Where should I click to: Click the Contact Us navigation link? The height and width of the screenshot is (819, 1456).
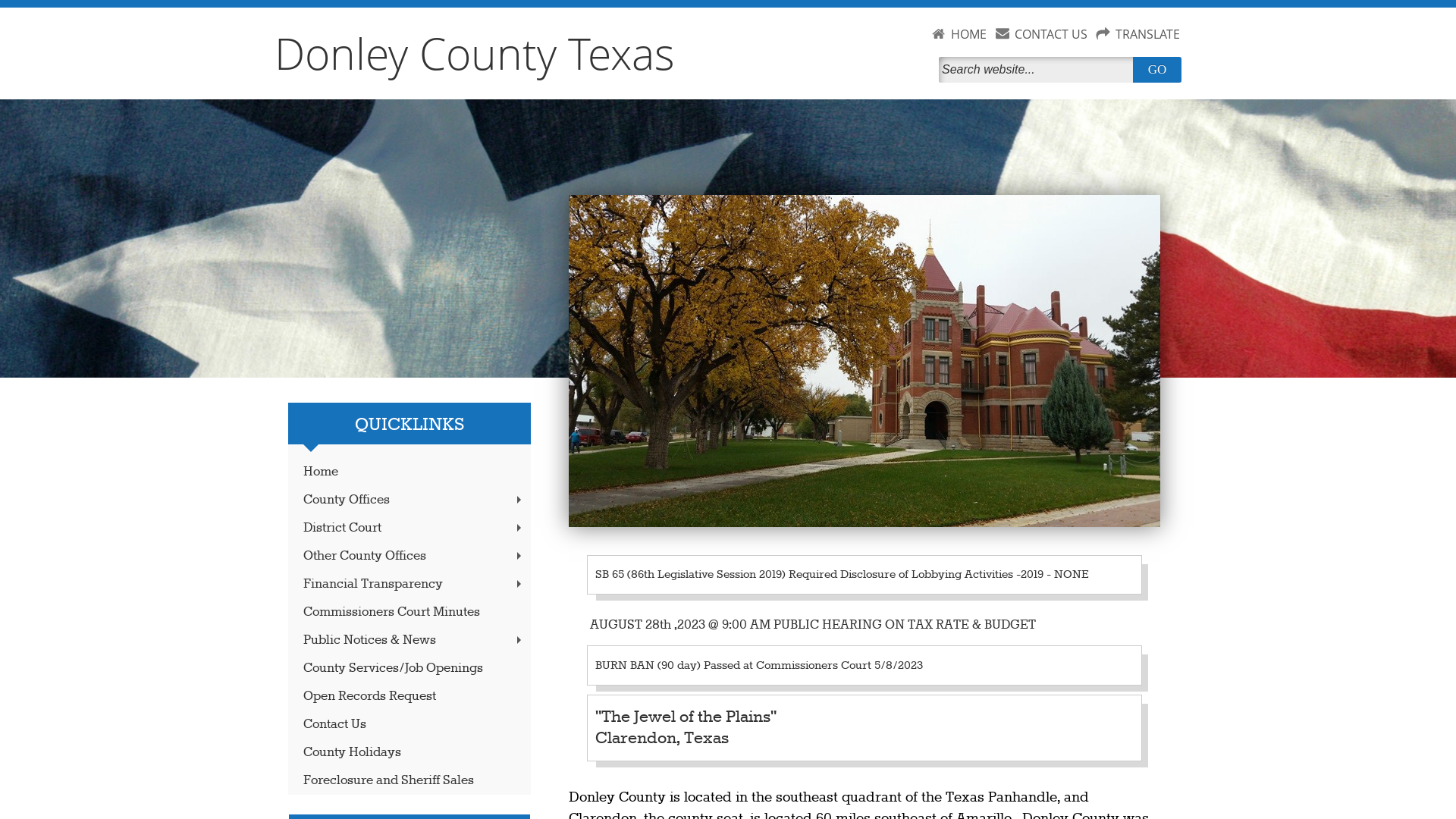coord(334,724)
